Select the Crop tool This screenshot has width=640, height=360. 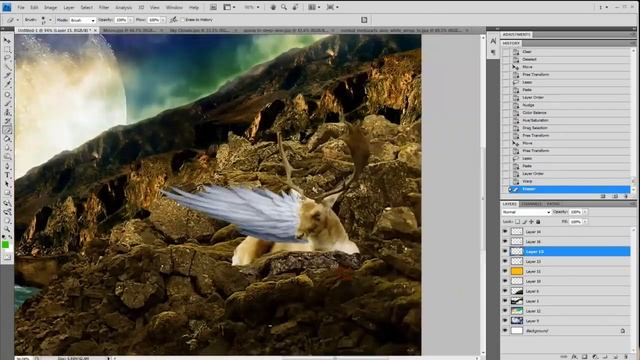[x=7, y=76]
